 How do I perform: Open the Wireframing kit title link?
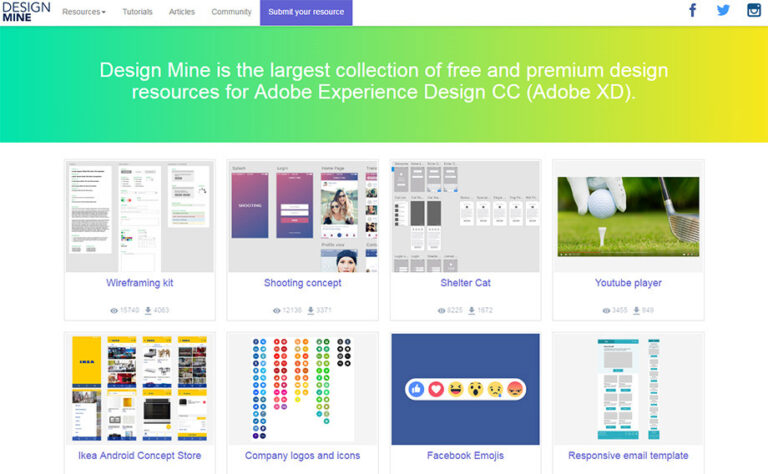pyautogui.click(x=140, y=283)
